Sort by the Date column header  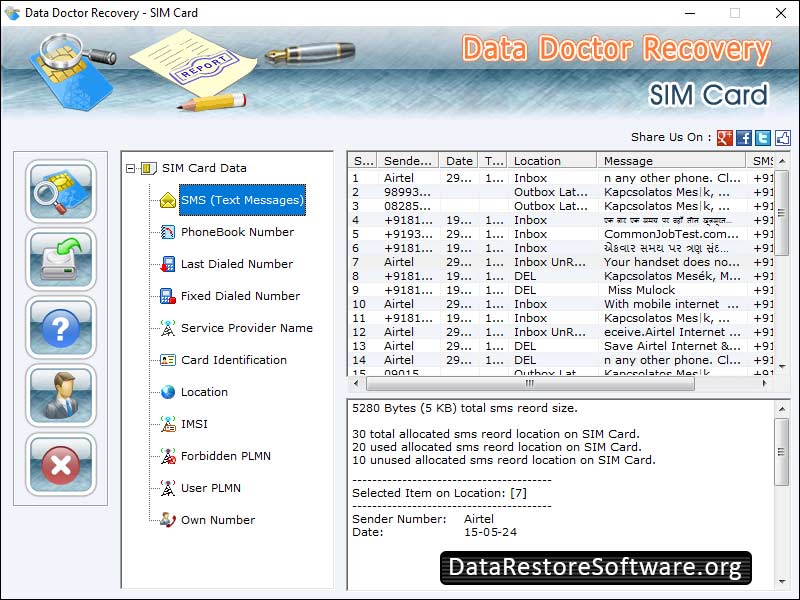pos(459,161)
